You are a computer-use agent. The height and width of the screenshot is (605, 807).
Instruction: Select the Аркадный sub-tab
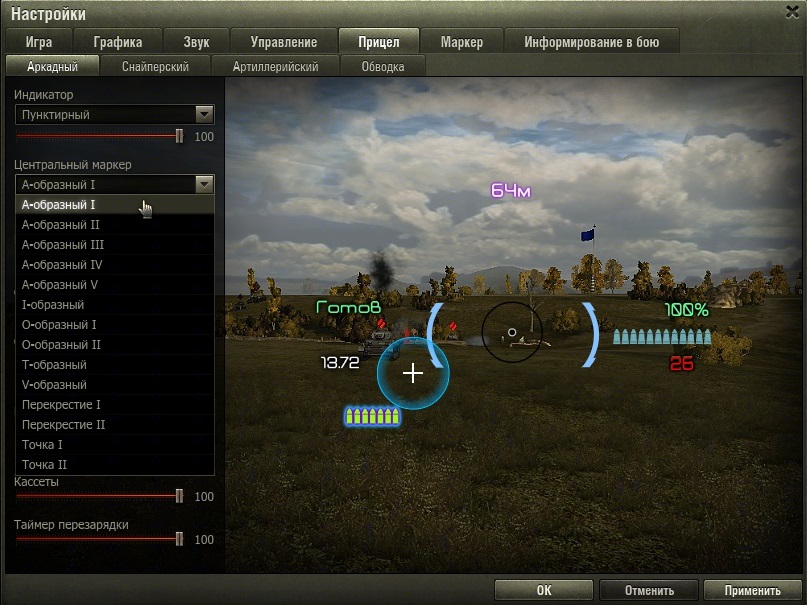(52, 66)
